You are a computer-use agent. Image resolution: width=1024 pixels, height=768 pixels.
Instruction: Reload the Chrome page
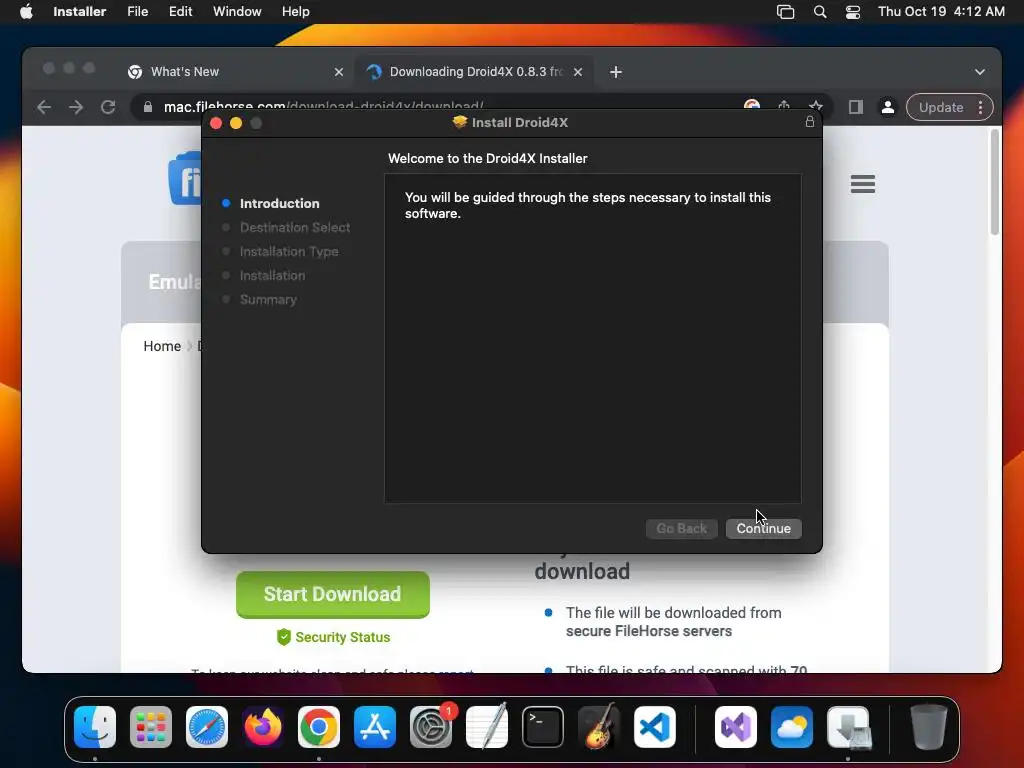(x=108, y=107)
